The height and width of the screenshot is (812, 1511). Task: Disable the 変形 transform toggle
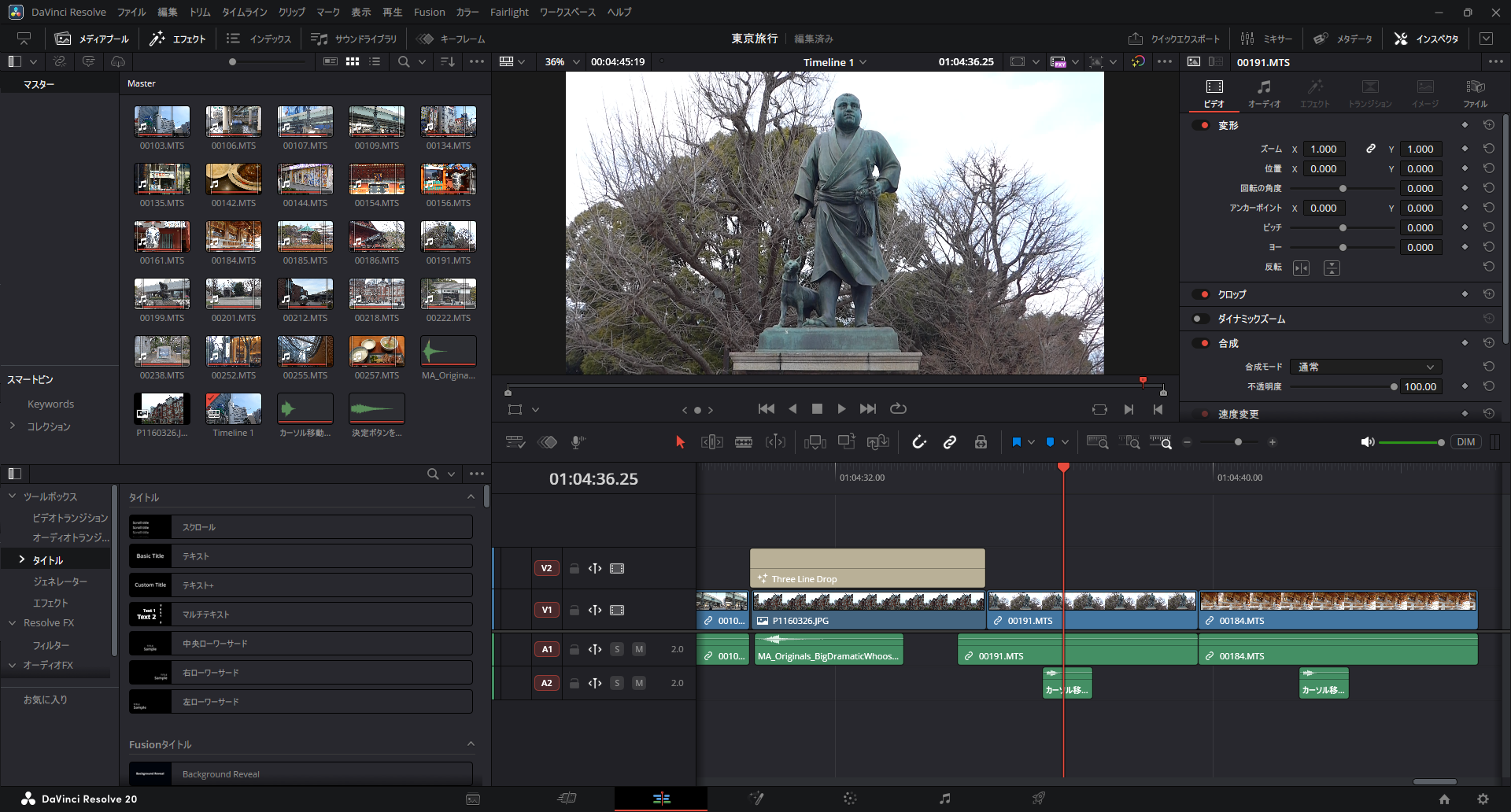(1201, 125)
